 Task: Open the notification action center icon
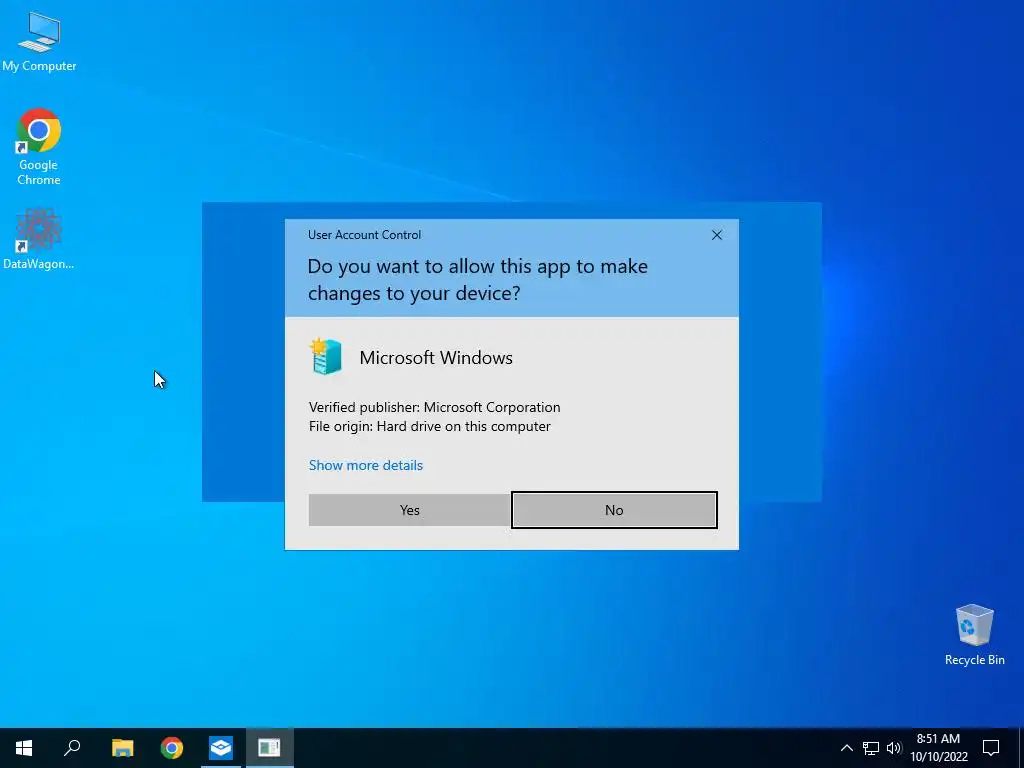click(991, 748)
